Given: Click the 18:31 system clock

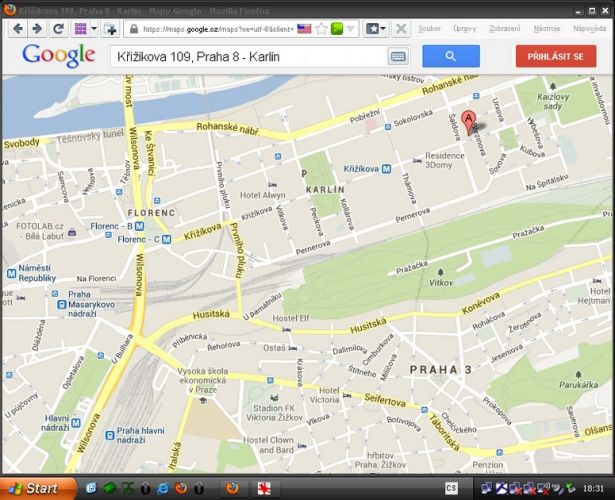Looking at the screenshot, I should coord(593,488).
